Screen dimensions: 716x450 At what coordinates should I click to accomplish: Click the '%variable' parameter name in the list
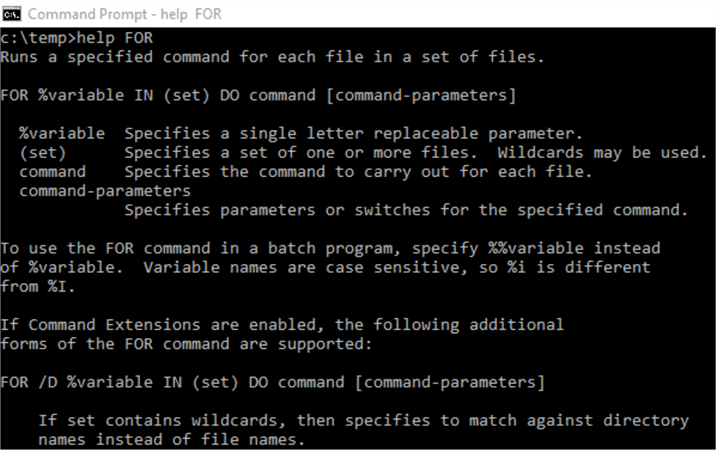point(62,134)
